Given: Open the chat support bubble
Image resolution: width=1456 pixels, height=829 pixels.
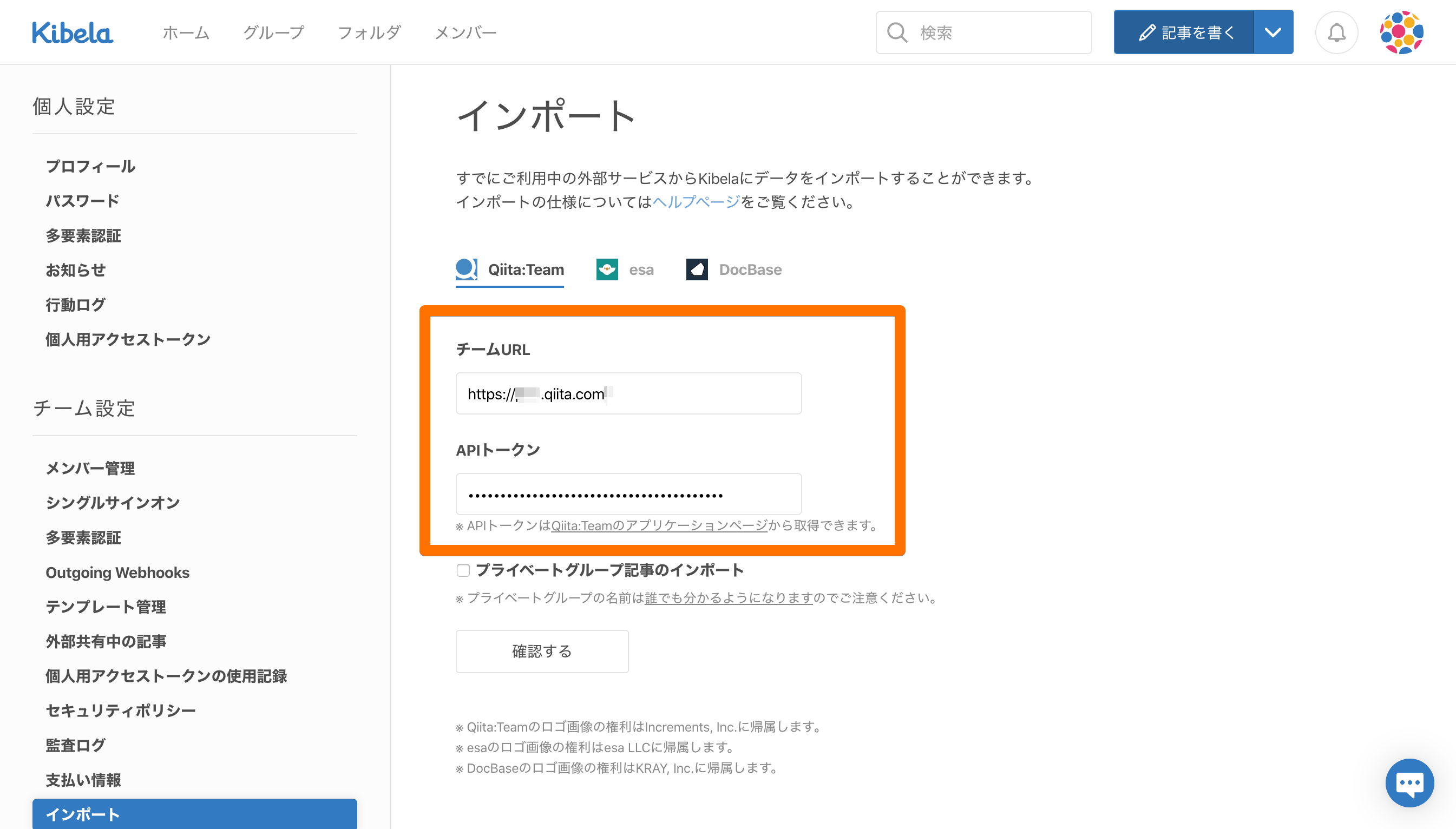Looking at the screenshot, I should (x=1409, y=782).
